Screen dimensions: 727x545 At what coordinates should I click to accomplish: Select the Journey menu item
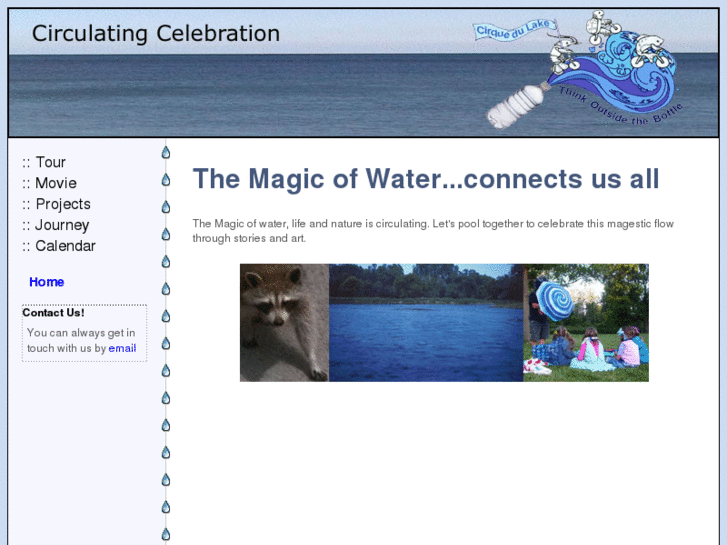(62, 225)
